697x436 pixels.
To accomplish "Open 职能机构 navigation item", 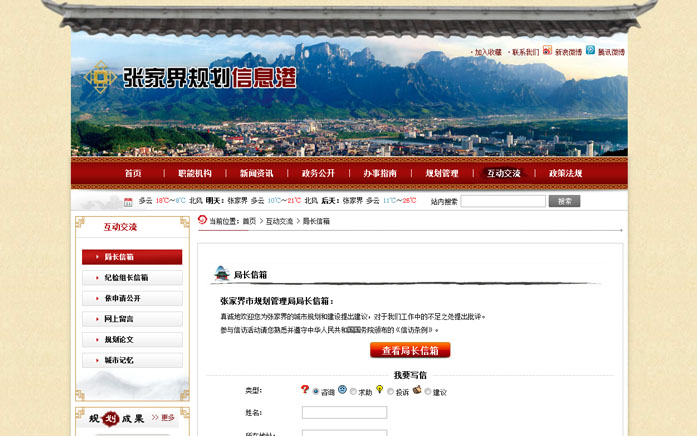I will point(195,173).
